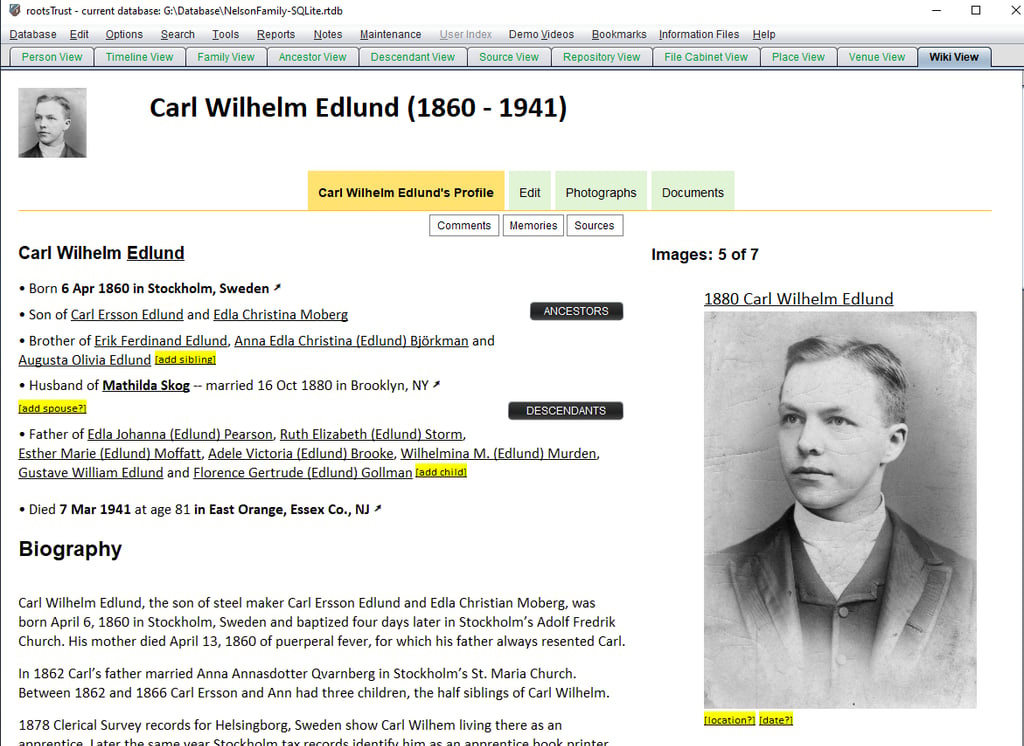Open Adele Victoria (Edlund) Brooke link
This screenshot has height=746, width=1024.
click(x=301, y=453)
